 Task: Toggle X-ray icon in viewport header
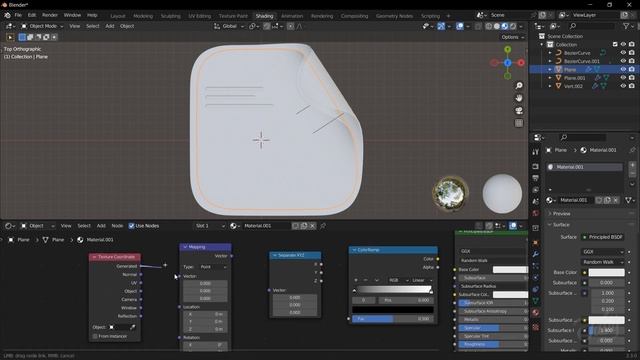(478, 26)
